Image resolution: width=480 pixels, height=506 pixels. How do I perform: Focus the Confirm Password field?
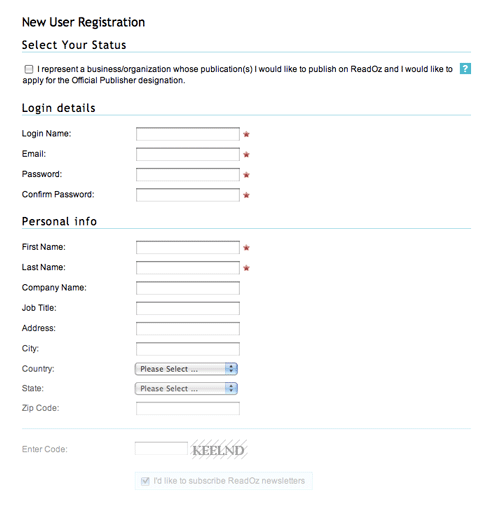(188, 195)
